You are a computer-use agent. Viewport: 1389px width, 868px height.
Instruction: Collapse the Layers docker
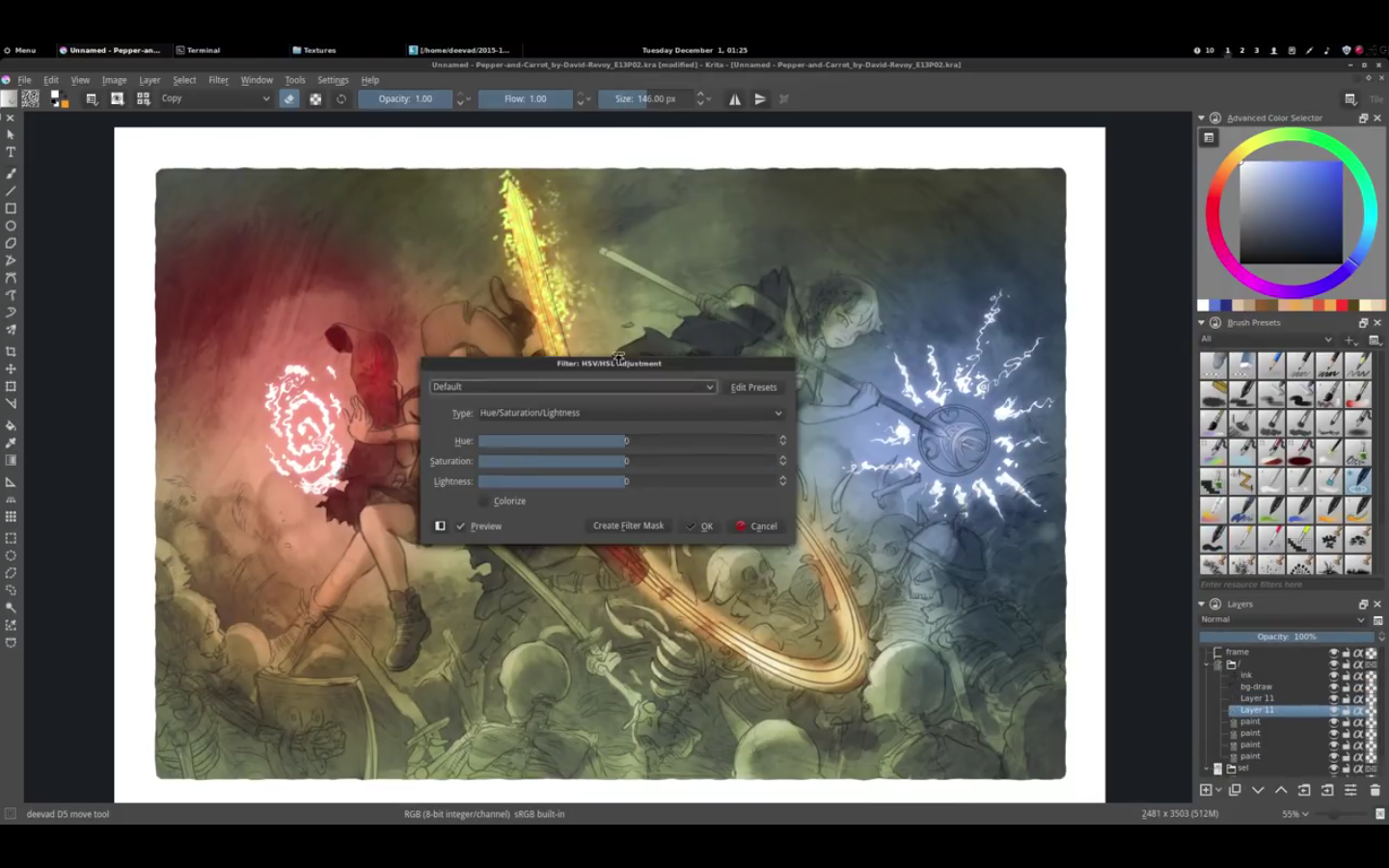pyautogui.click(x=1202, y=605)
